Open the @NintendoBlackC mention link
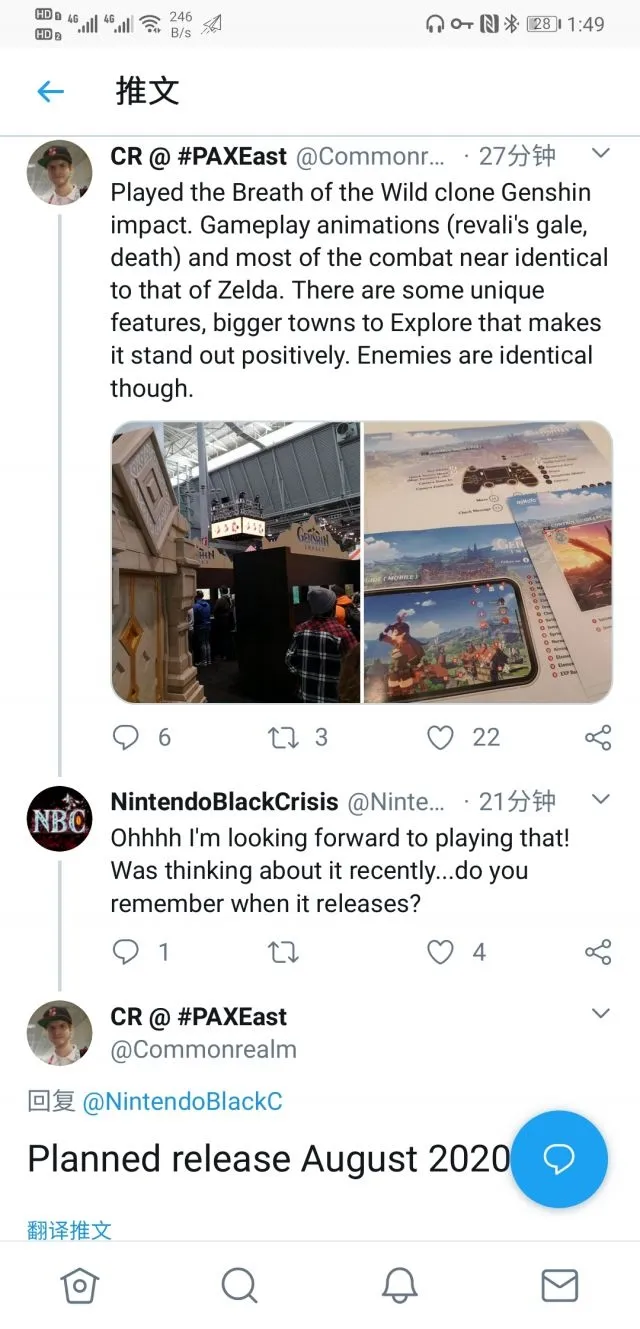Image resolution: width=640 pixels, height=1329 pixels. click(182, 1101)
